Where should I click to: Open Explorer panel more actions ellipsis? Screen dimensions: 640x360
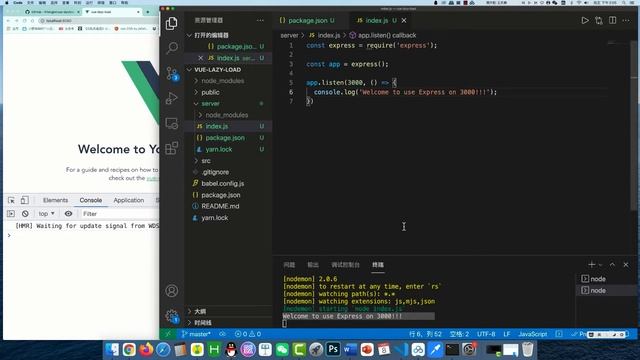(260, 20)
